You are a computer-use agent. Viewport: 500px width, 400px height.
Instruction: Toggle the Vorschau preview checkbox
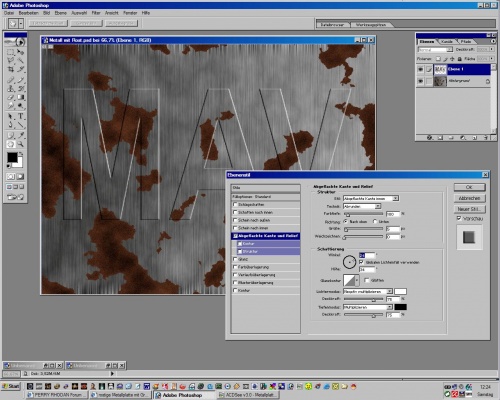click(459, 218)
